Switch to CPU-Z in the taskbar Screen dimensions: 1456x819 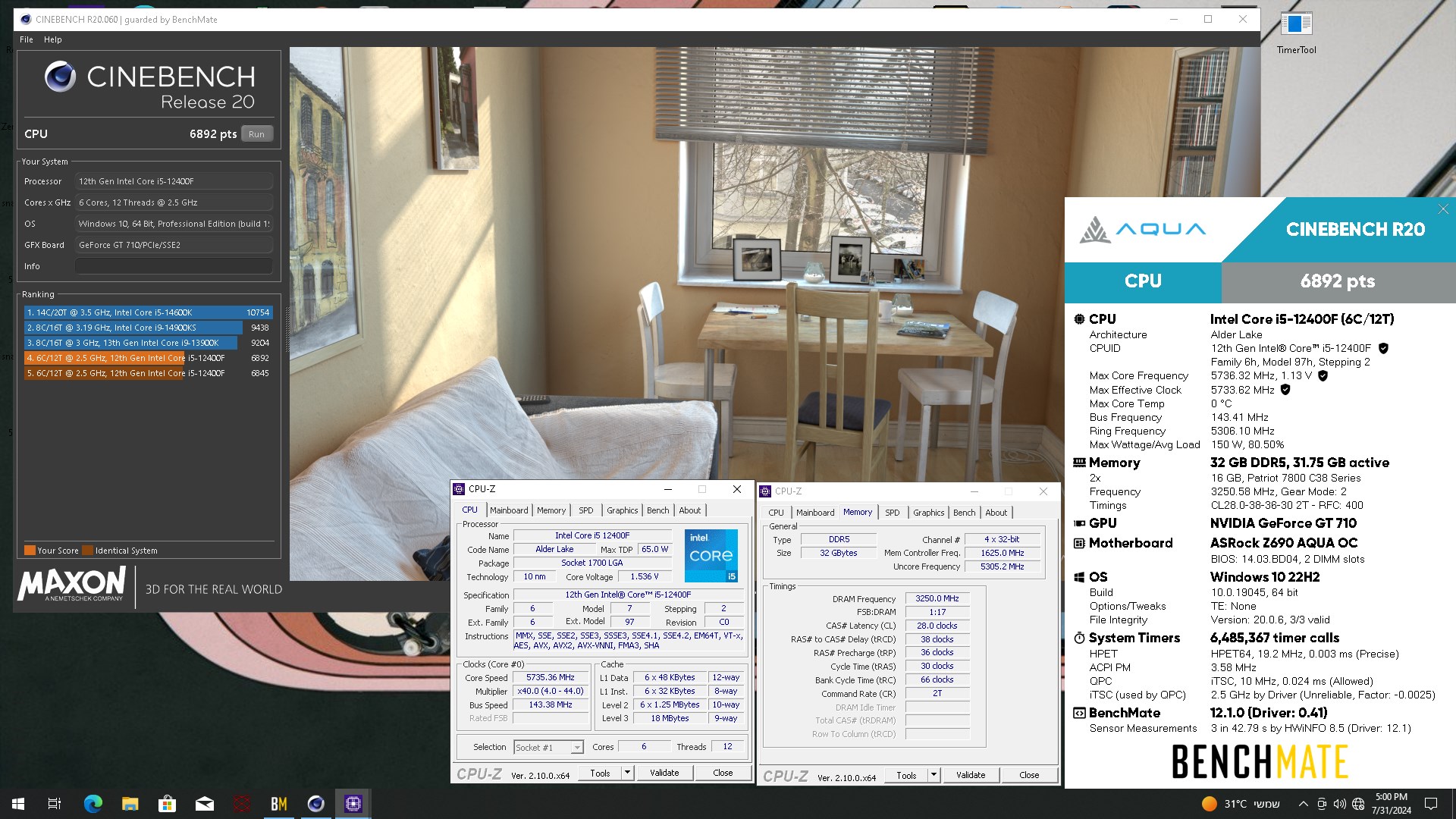(x=353, y=804)
